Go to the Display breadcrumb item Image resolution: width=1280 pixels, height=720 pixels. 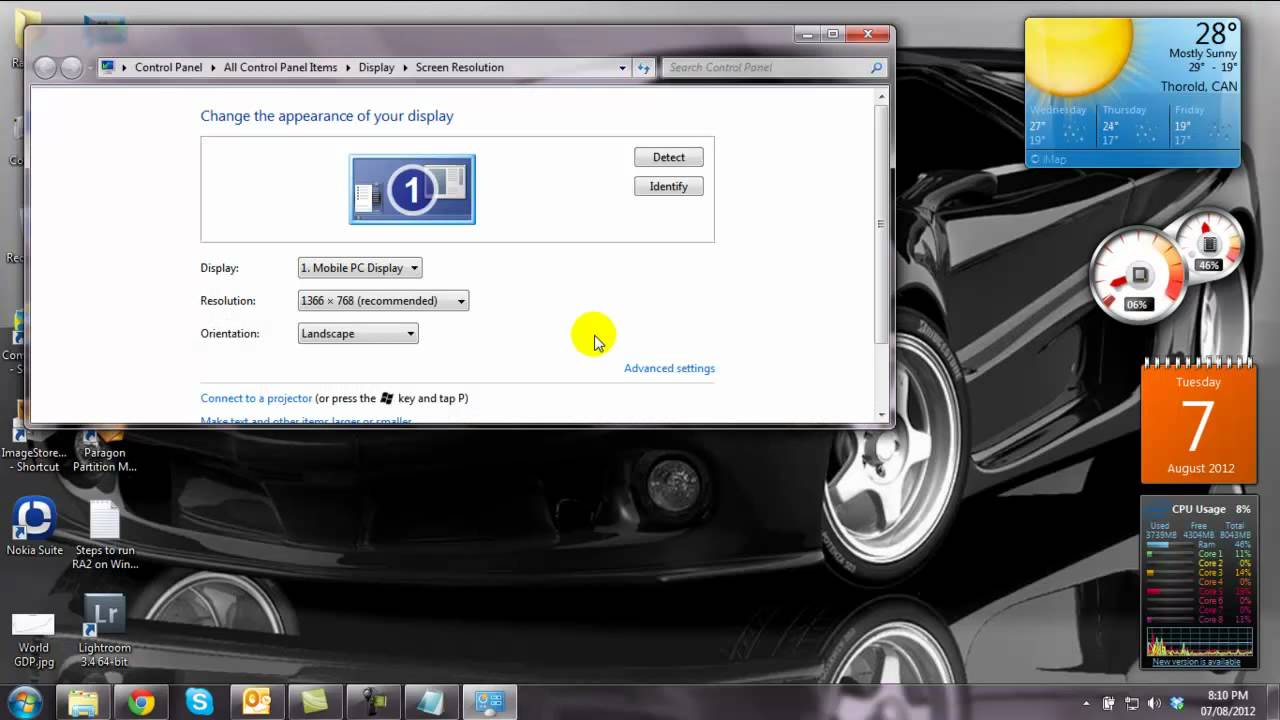pyautogui.click(x=376, y=67)
